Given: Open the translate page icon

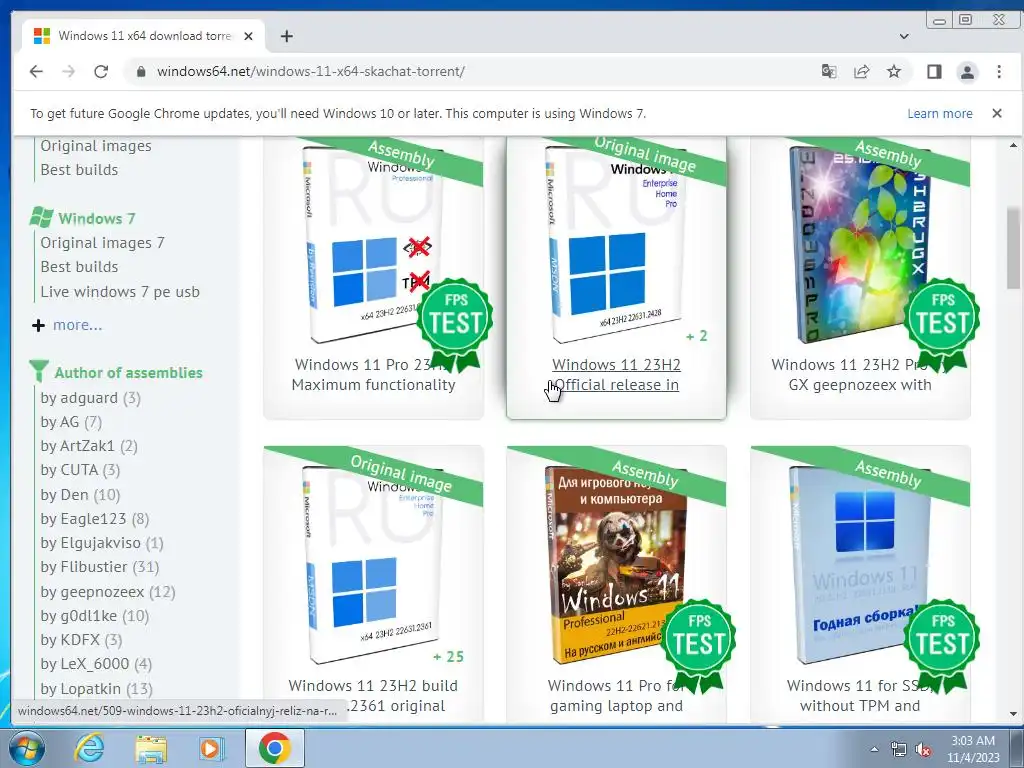Looking at the screenshot, I should (x=829, y=71).
